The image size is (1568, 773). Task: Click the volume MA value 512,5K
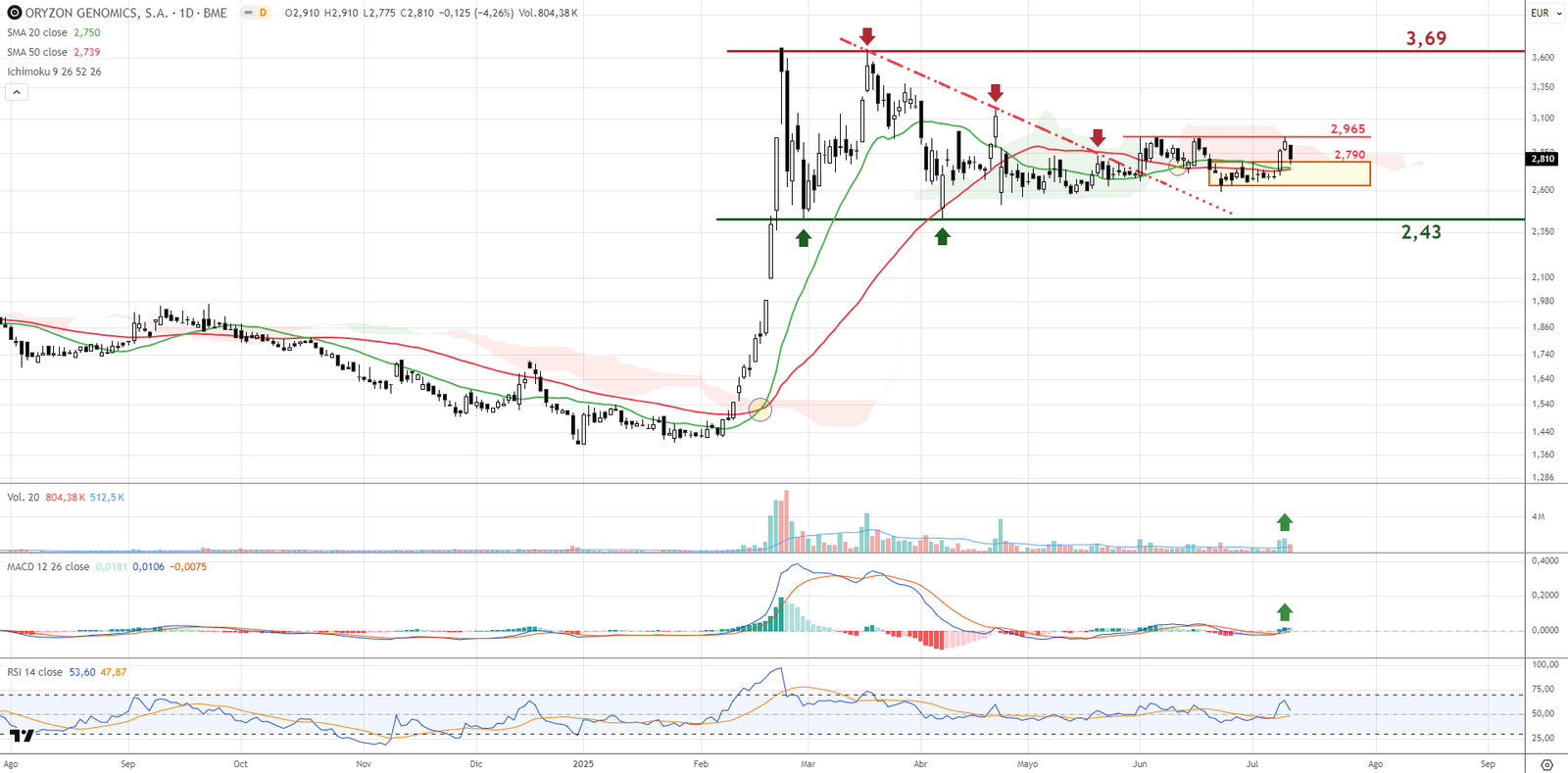107,498
